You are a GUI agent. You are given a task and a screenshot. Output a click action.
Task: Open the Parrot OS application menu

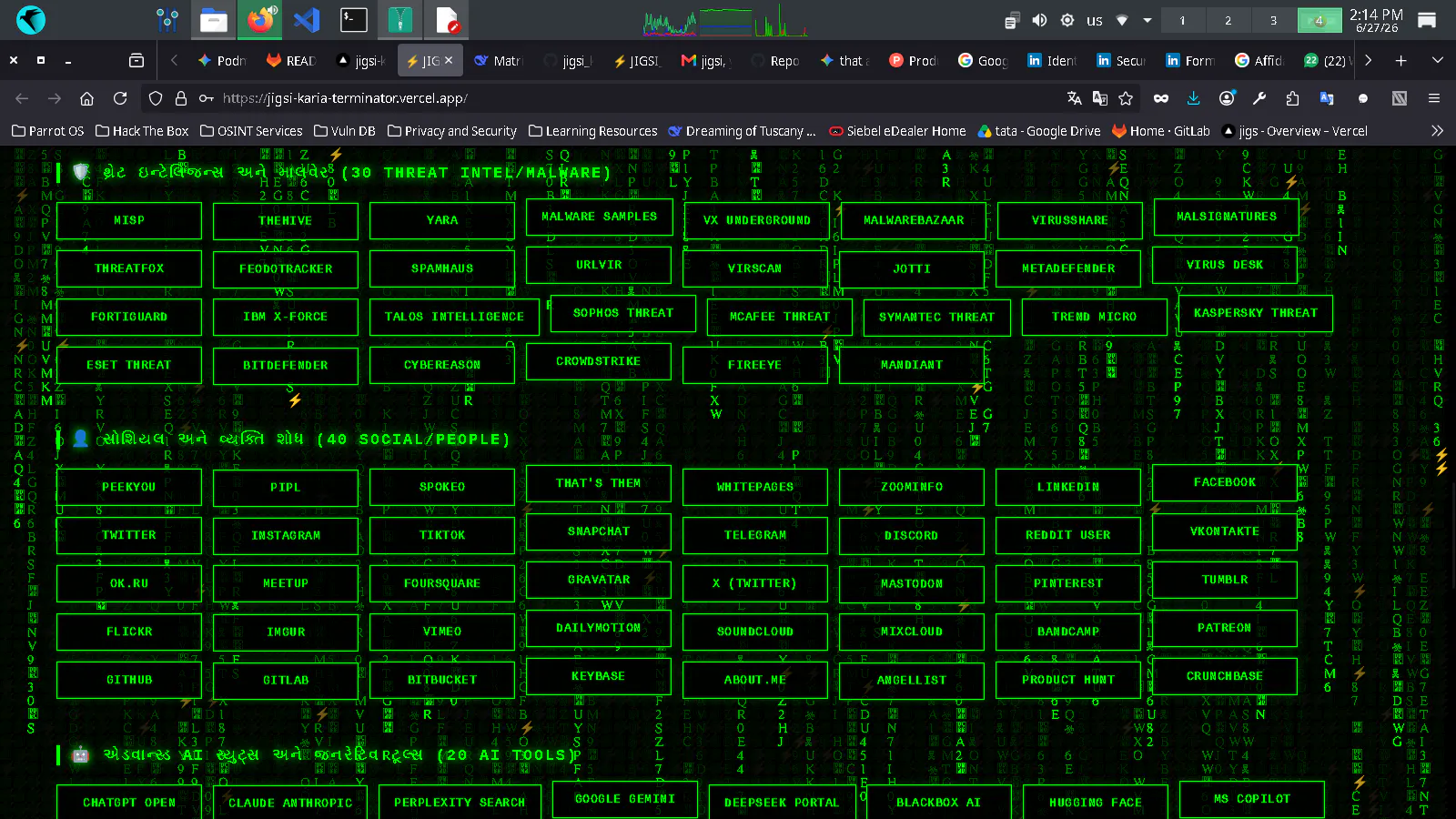click(x=31, y=19)
